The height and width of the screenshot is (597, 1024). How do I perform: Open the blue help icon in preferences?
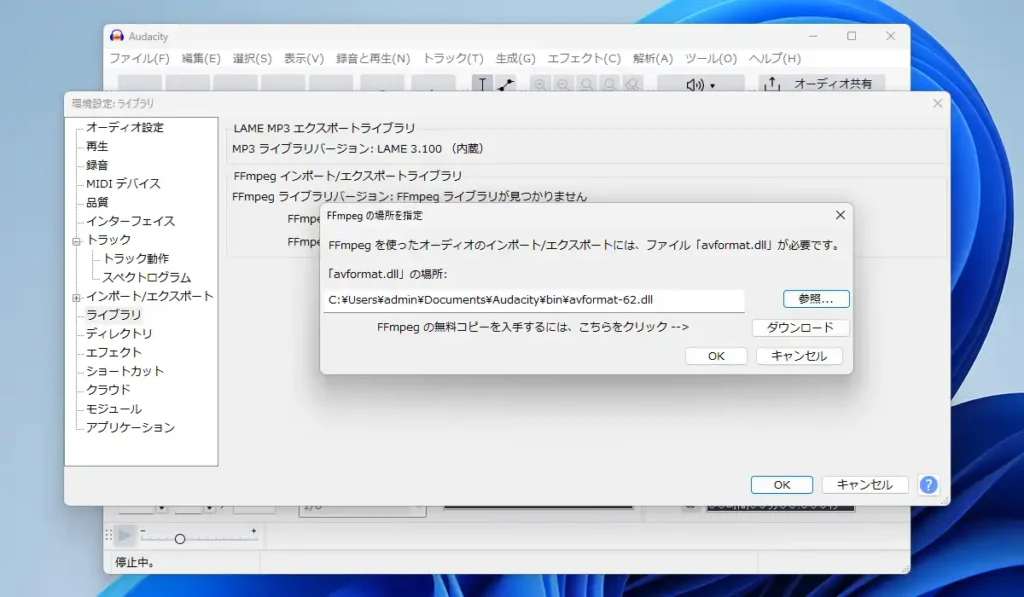(x=928, y=485)
